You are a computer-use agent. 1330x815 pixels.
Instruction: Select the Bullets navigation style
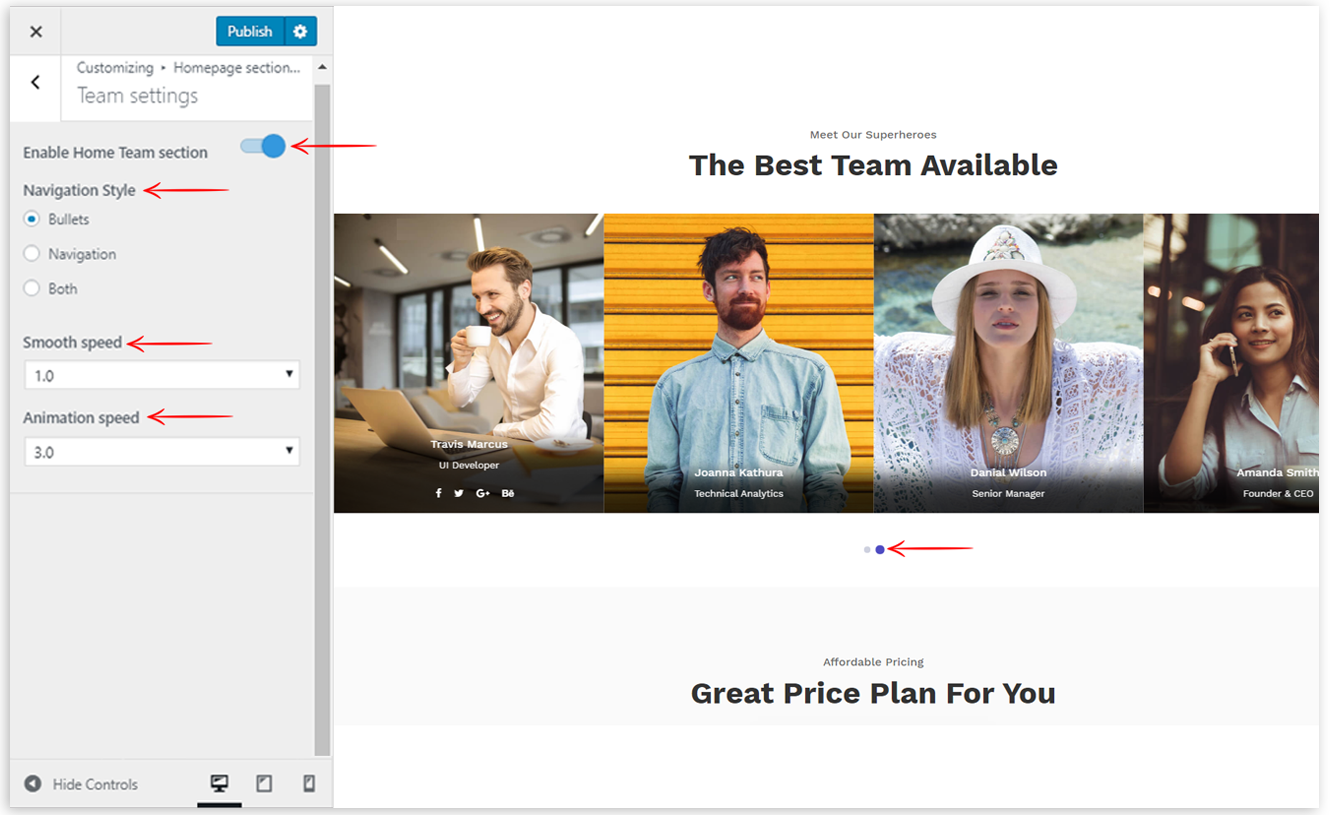[32, 219]
